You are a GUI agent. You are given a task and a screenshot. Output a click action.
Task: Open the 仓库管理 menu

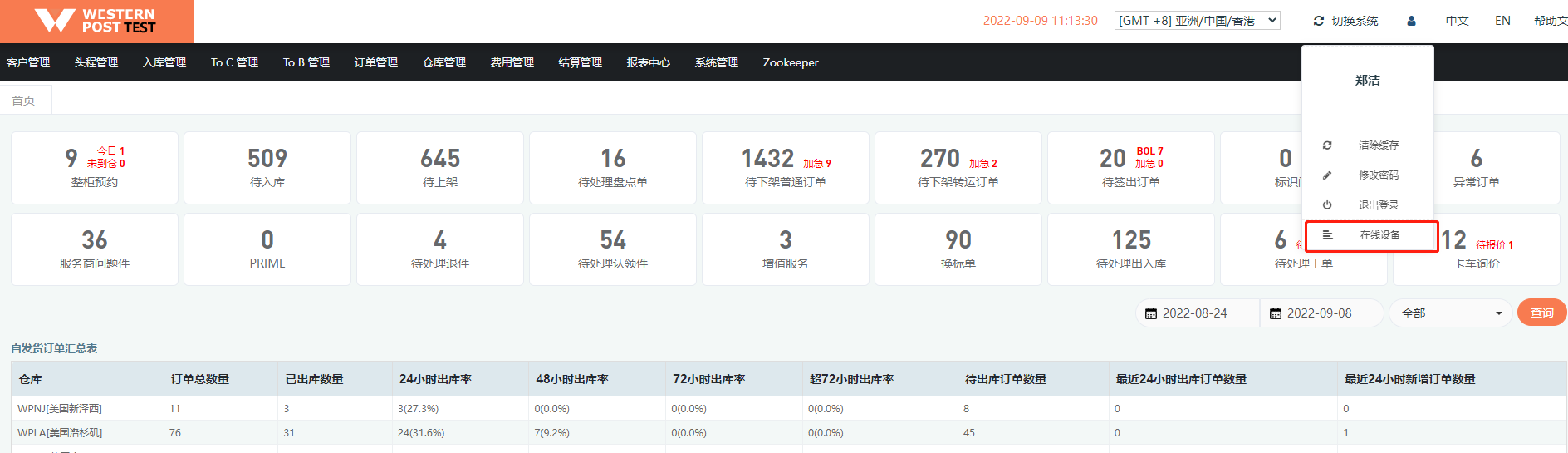[444, 62]
